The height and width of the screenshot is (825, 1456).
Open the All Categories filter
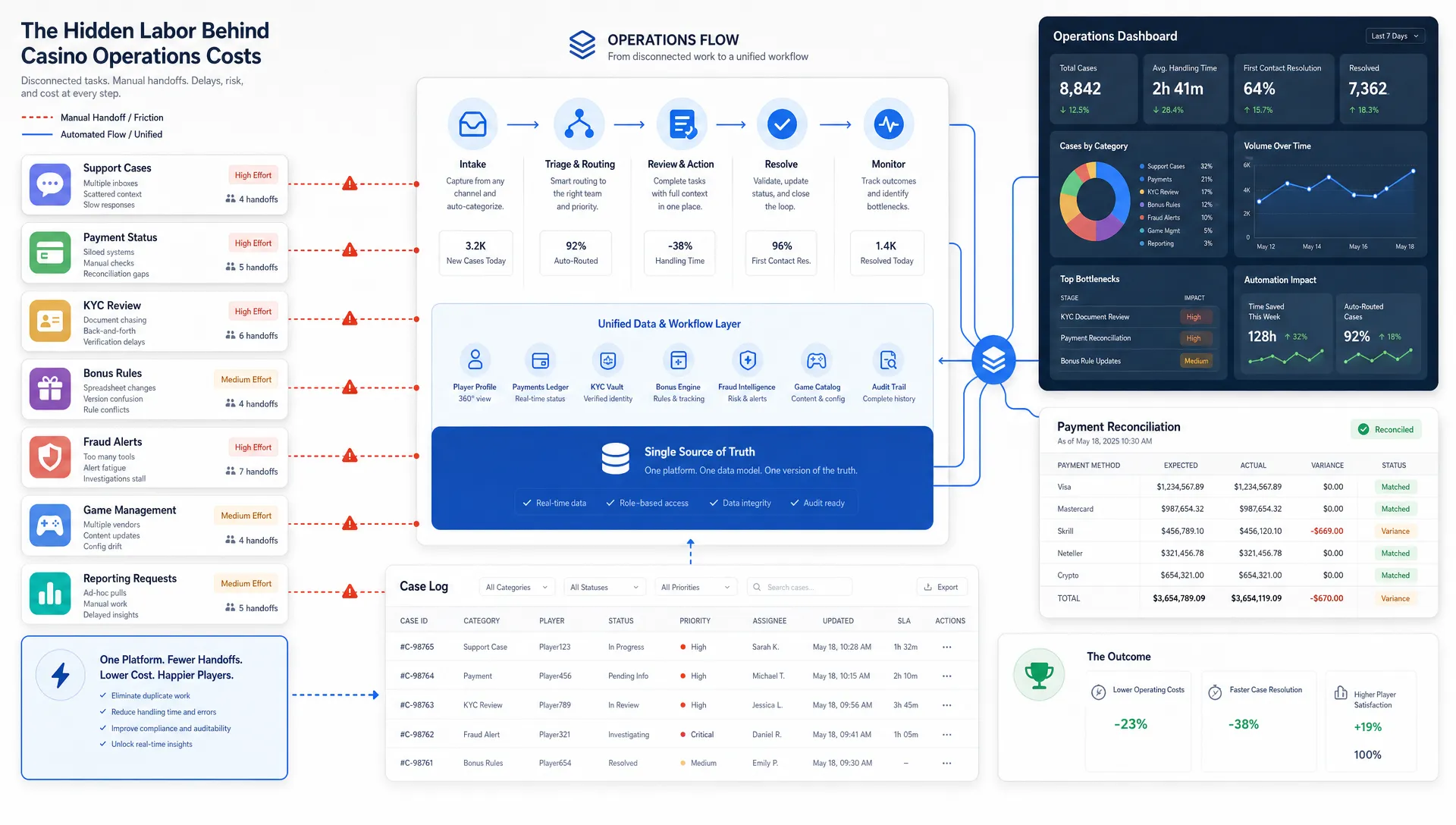tap(516, 587)
